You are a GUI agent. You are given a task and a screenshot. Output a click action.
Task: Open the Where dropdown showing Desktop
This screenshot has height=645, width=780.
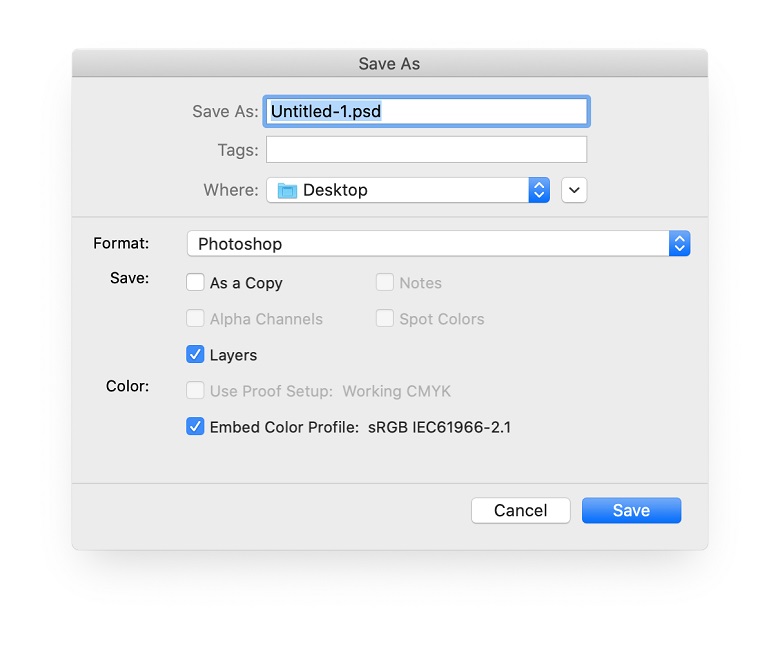pos(408,190)
